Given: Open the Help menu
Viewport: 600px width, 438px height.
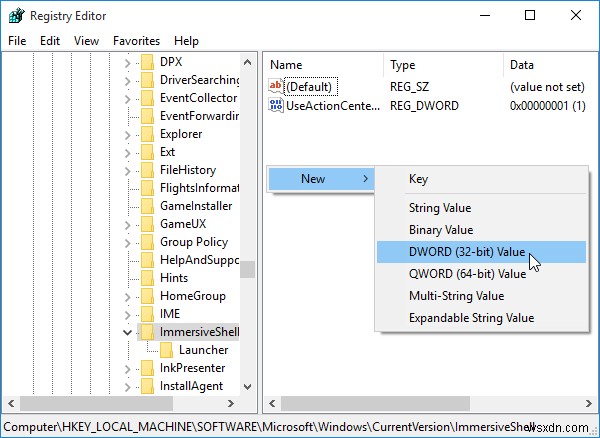Looking at the screenshot, I should 186,41.
